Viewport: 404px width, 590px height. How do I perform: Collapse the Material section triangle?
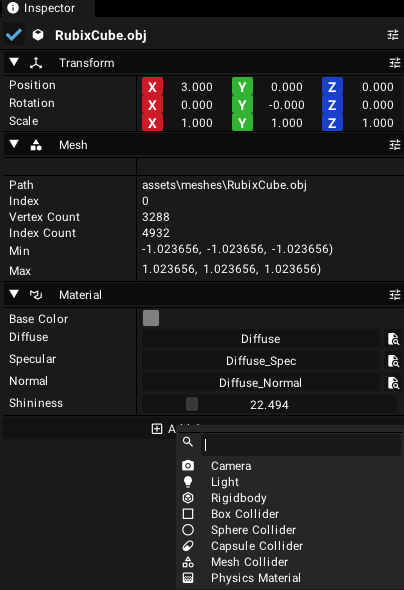[14, 294]
